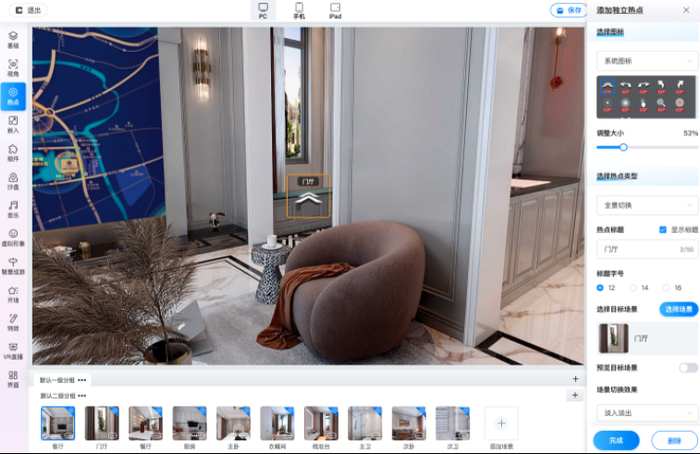Switch to PC preview mode

coord(263,10)
